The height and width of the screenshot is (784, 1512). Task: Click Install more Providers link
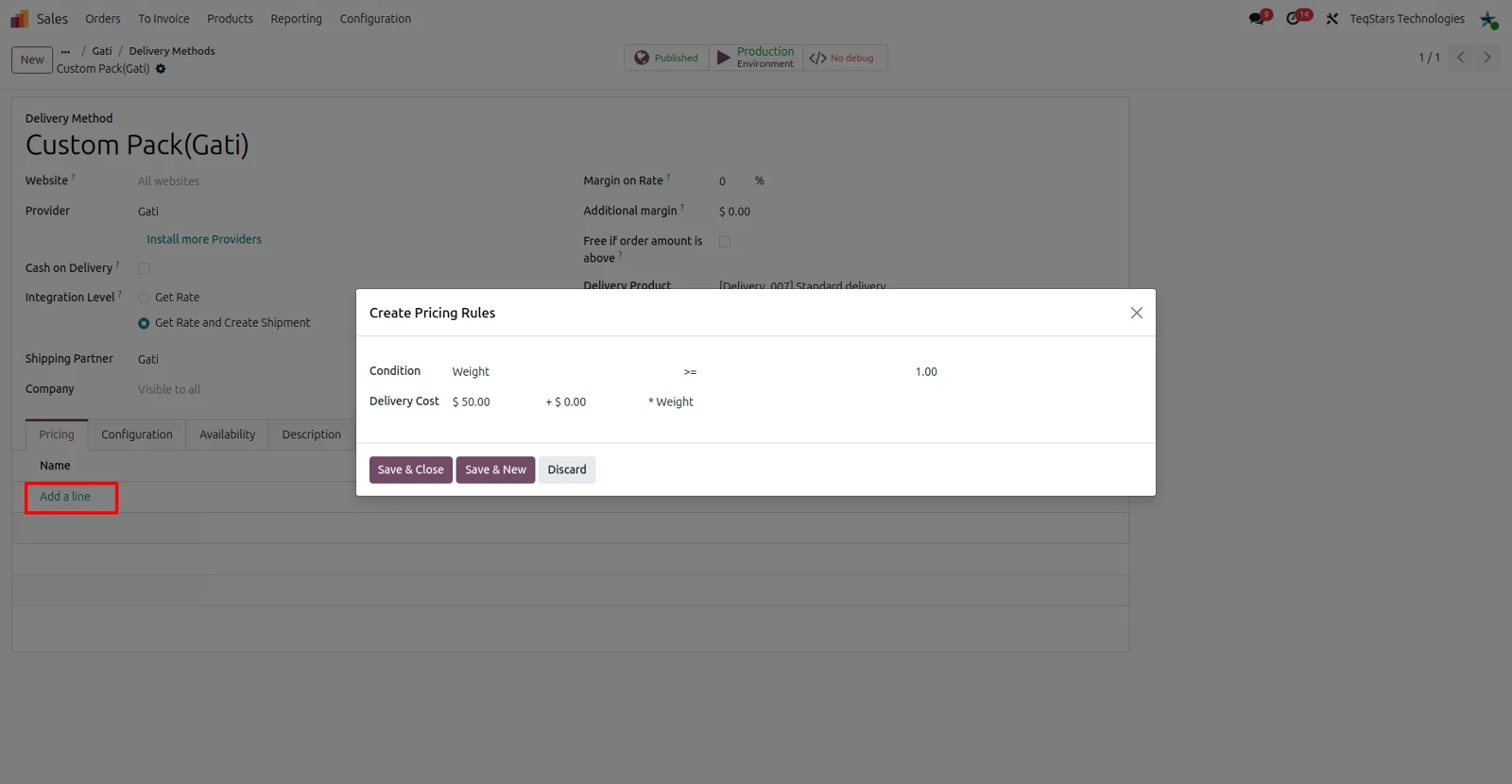pos(204,240)
